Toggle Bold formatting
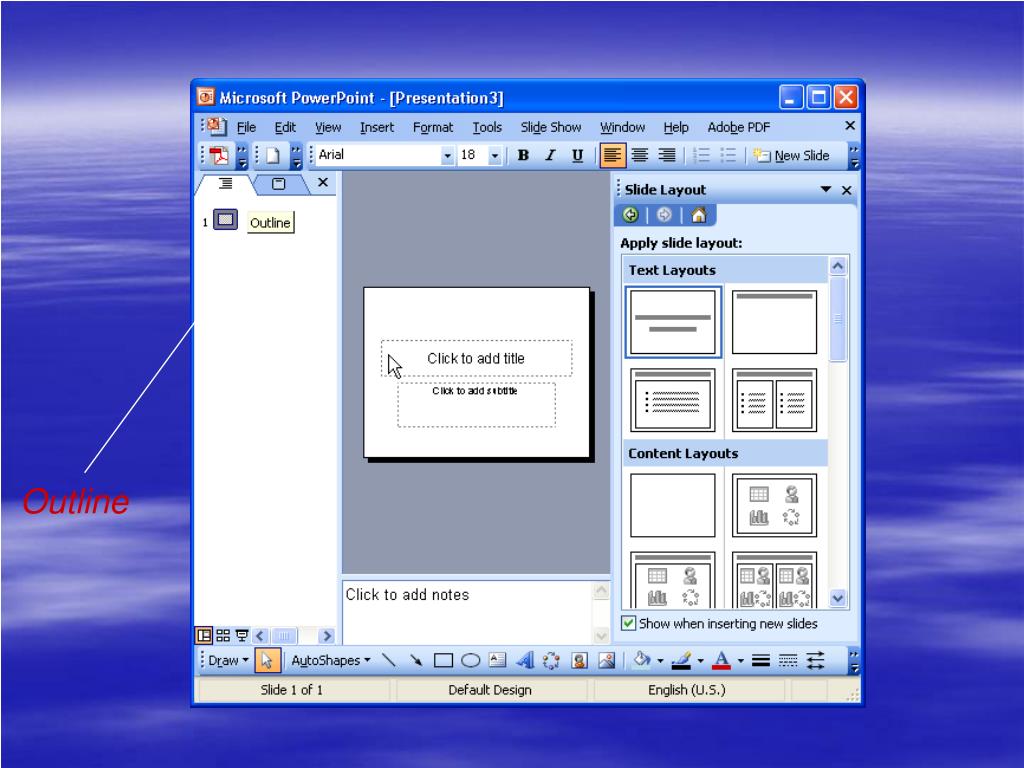The height and width of the screenshot is (768, 1024). [522, 155]
